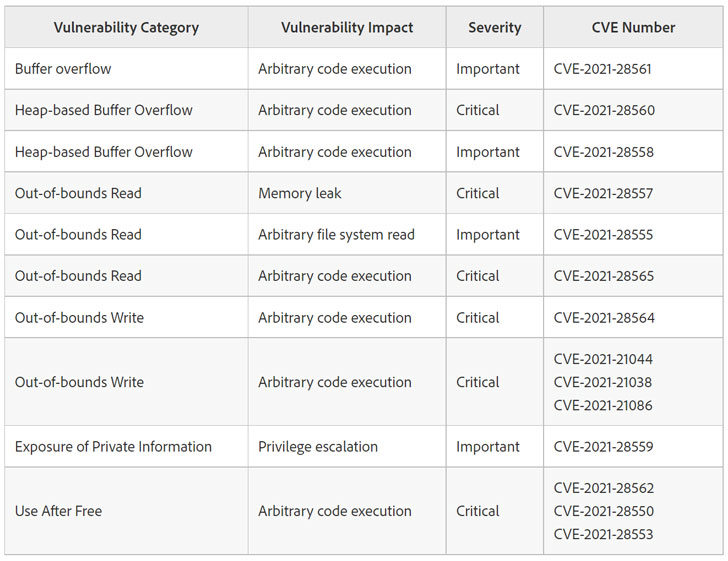Click the Use After Free category cell
The width and height of the screenshot is (728, 561).
[58, 511]
